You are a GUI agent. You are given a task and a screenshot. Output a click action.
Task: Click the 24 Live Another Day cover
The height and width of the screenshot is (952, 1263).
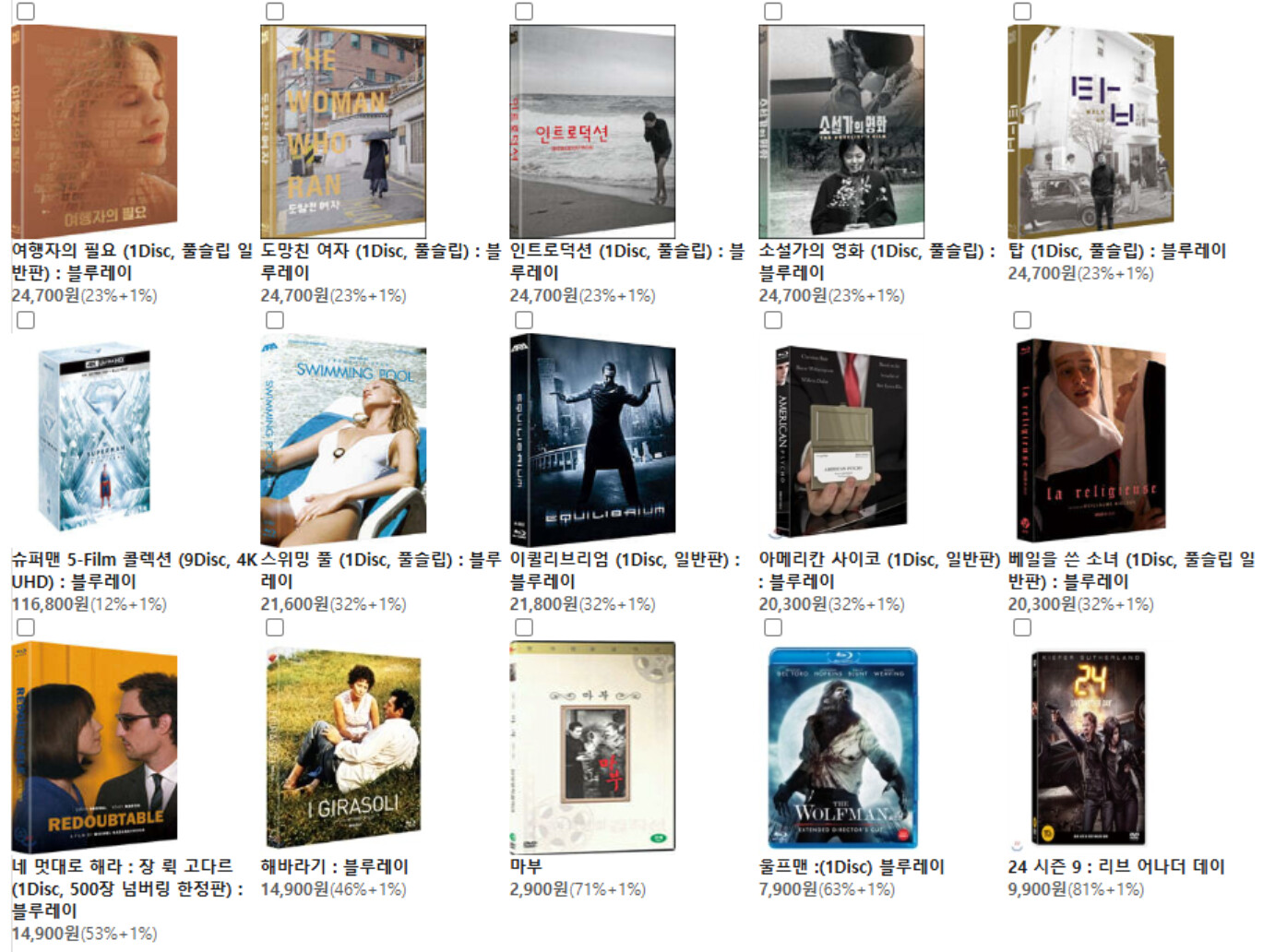[1089, 747]
